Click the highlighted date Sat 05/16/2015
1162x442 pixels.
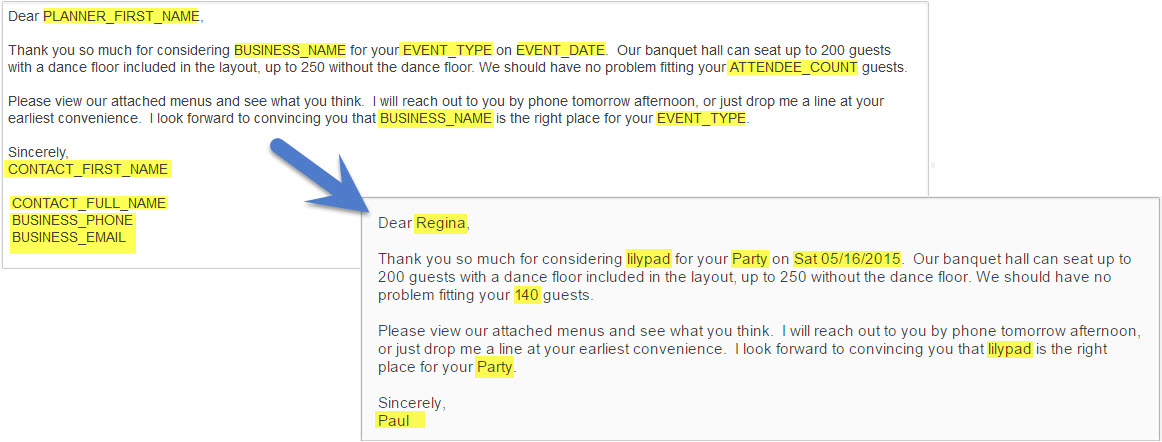[847, 259]
